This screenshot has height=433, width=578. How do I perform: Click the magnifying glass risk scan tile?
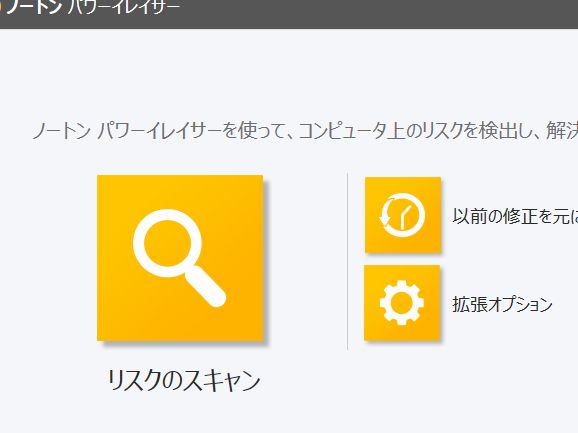(x=180, y=258)
